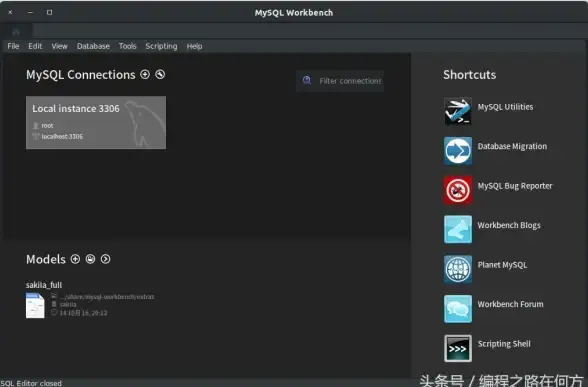Click the MySQL Utilities label
The height and width of the screenshot is (387, 588).
[x=505, y=107]
